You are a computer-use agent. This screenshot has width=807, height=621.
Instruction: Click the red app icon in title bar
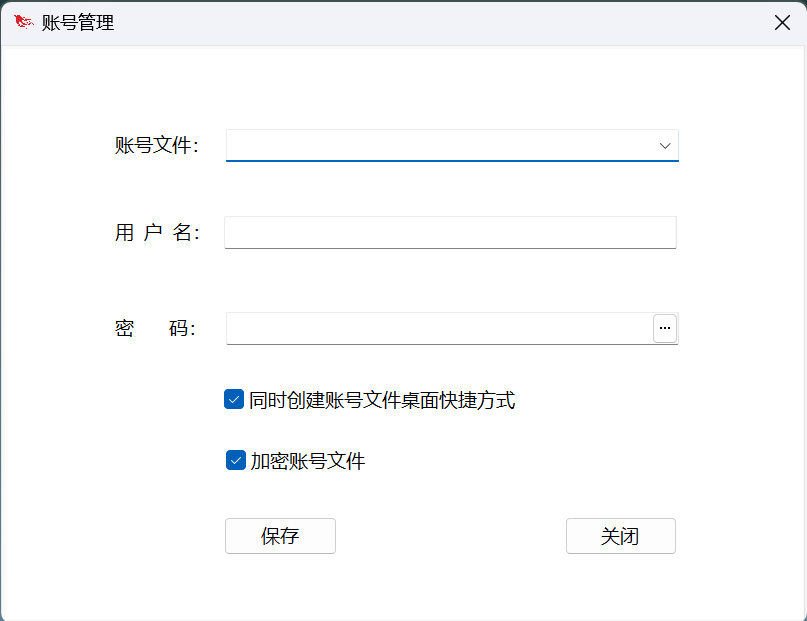pos(23,22)
